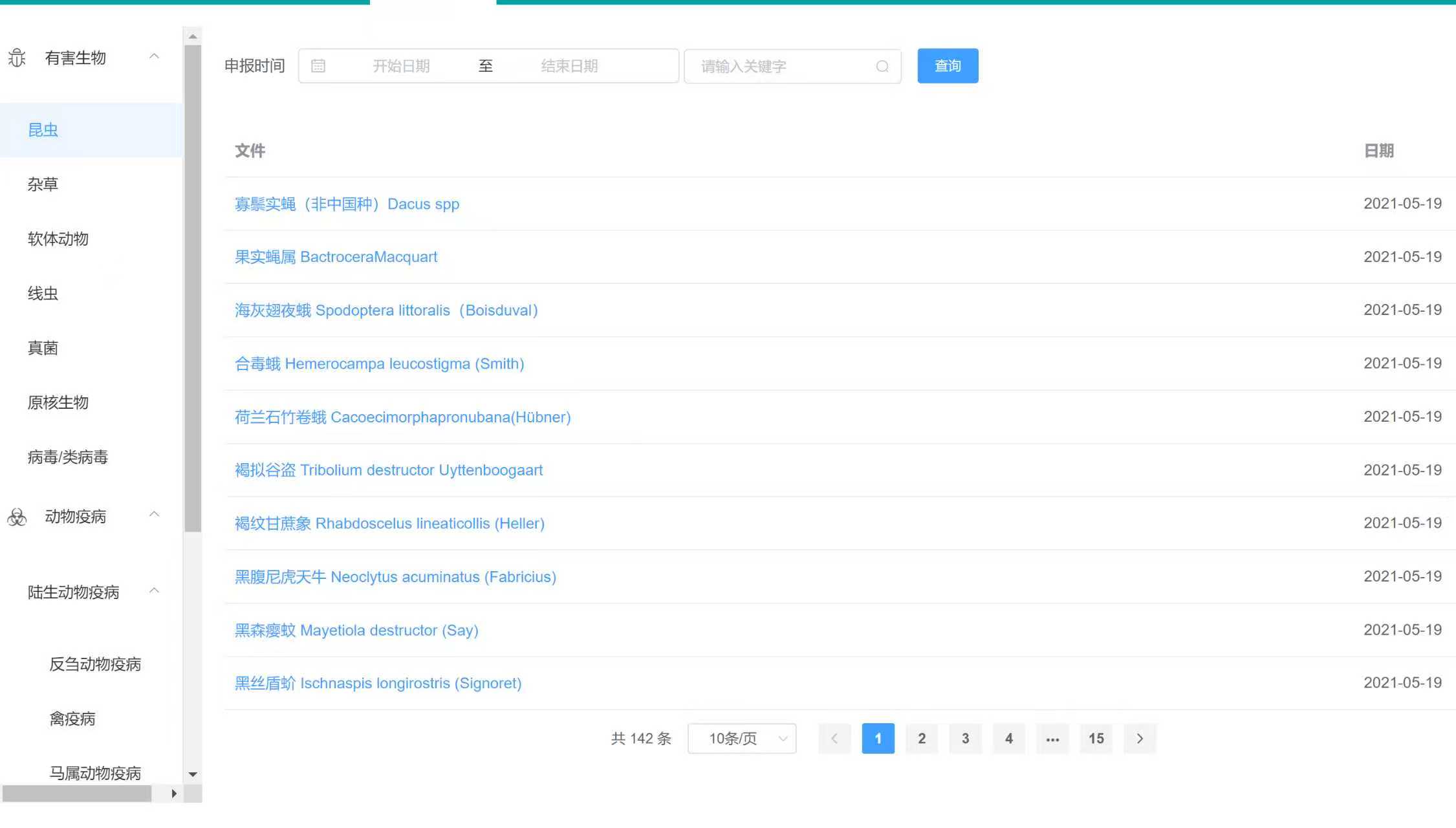
Task: Click sidebar scroll down arrow
Action: (193, 774)
